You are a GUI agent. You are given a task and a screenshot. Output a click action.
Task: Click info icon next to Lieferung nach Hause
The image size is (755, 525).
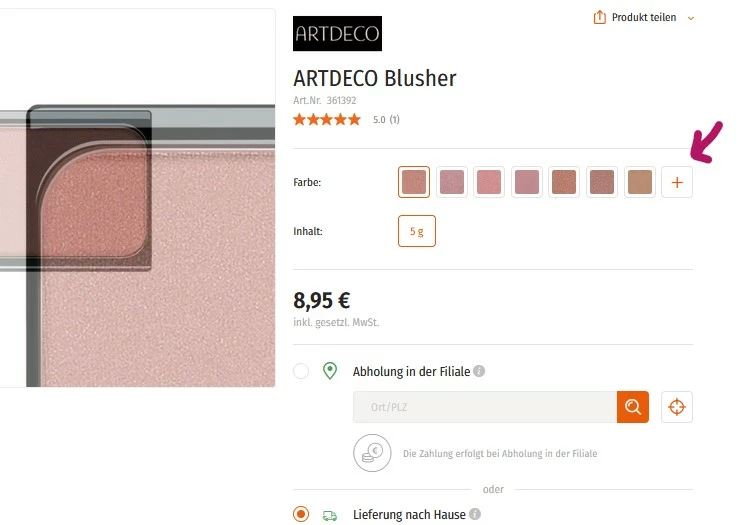475,514
